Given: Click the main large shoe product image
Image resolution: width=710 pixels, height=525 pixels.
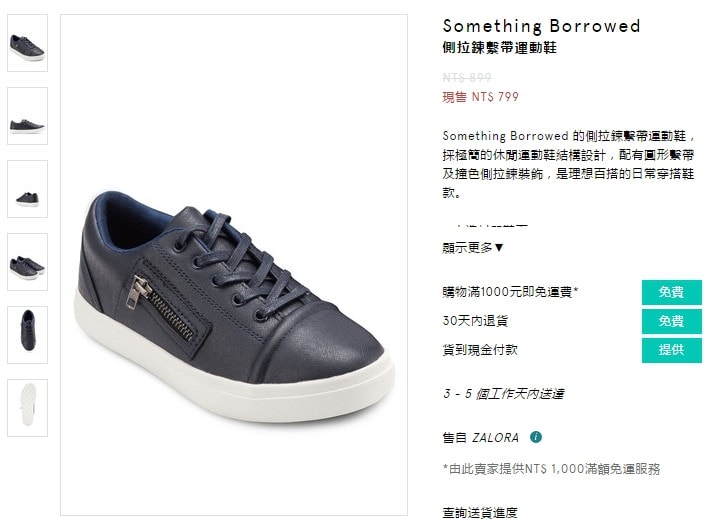Looking at the screenshot, I should click(x=234, y=265).
